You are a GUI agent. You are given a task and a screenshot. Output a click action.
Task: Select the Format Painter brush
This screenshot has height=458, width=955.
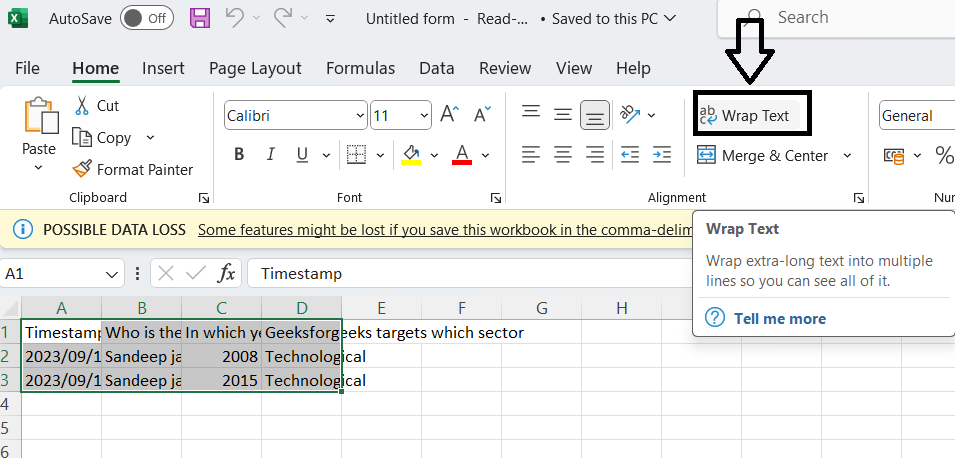[133, 169]
